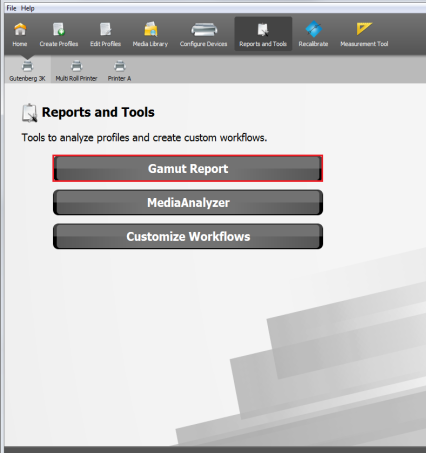The image size is (426, 453).
Task: Open the File menu
Action: pyautogui.click(x=11, y=8)
